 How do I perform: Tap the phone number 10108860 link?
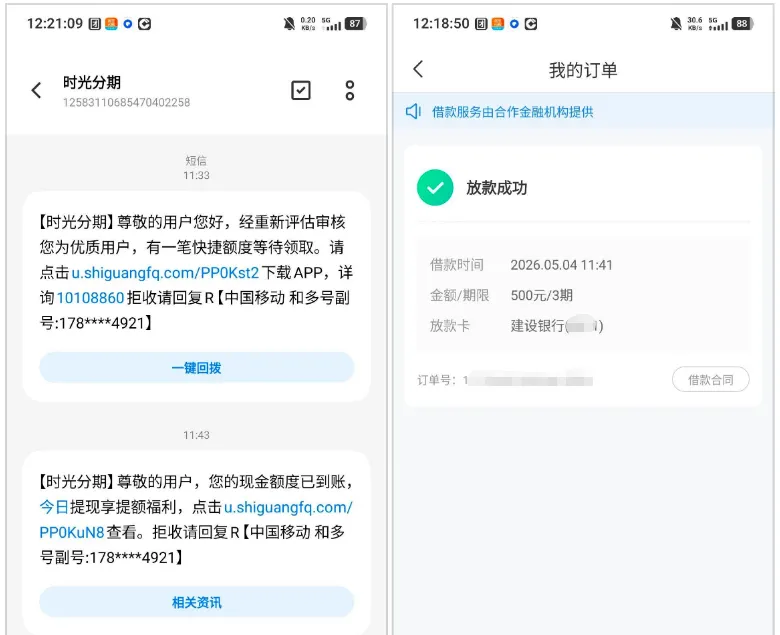(x=90, y=298)
